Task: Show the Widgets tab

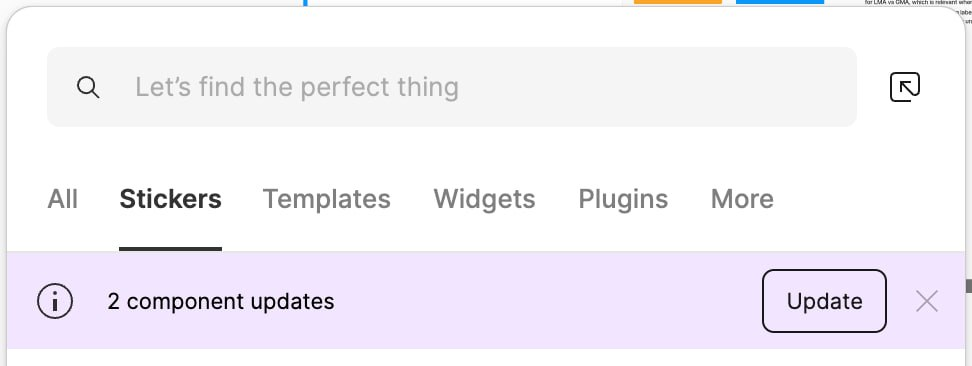Action: click(x=484, y=199)
